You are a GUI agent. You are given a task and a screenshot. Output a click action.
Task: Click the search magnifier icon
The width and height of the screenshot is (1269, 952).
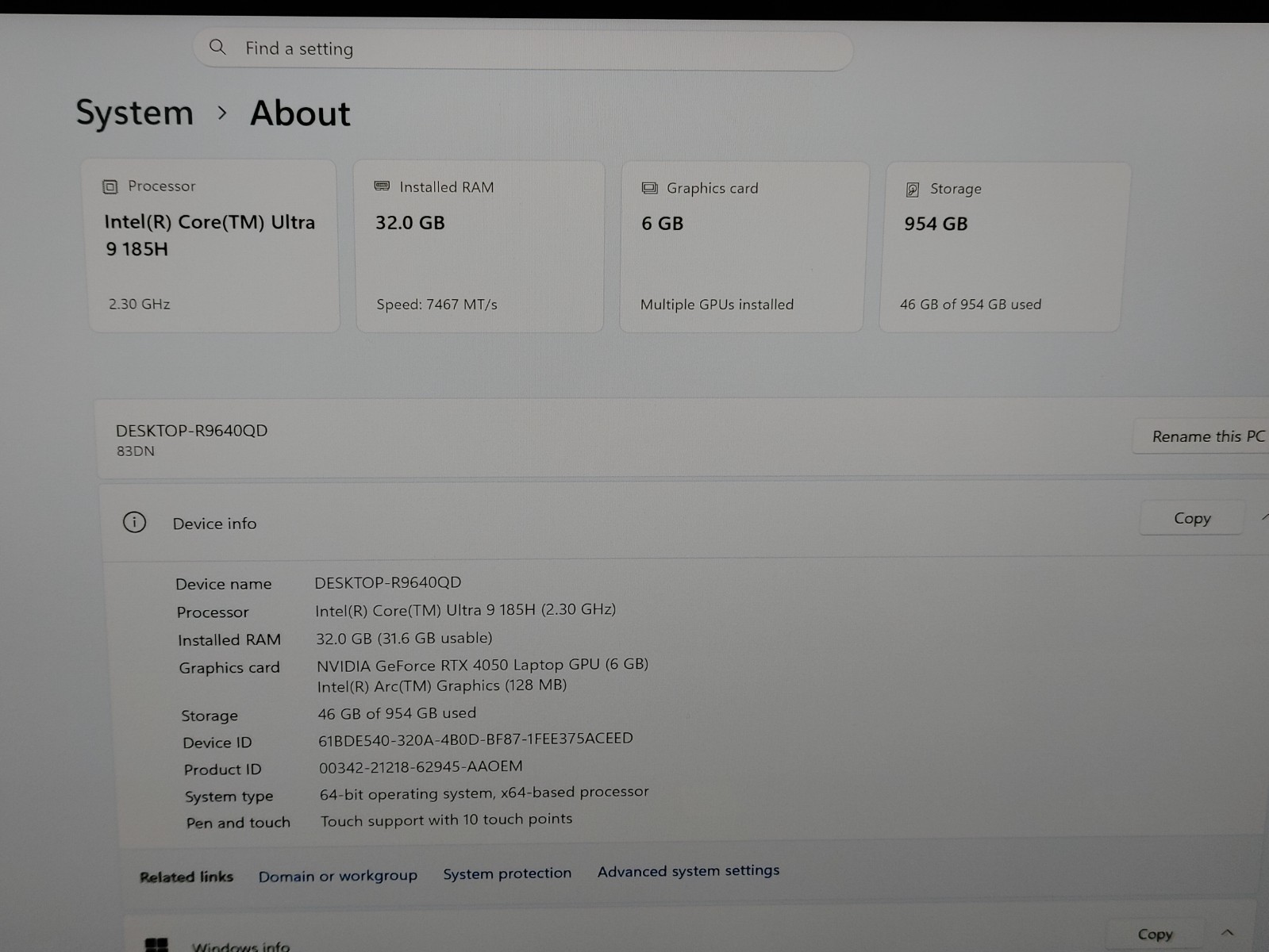[217, 48]
